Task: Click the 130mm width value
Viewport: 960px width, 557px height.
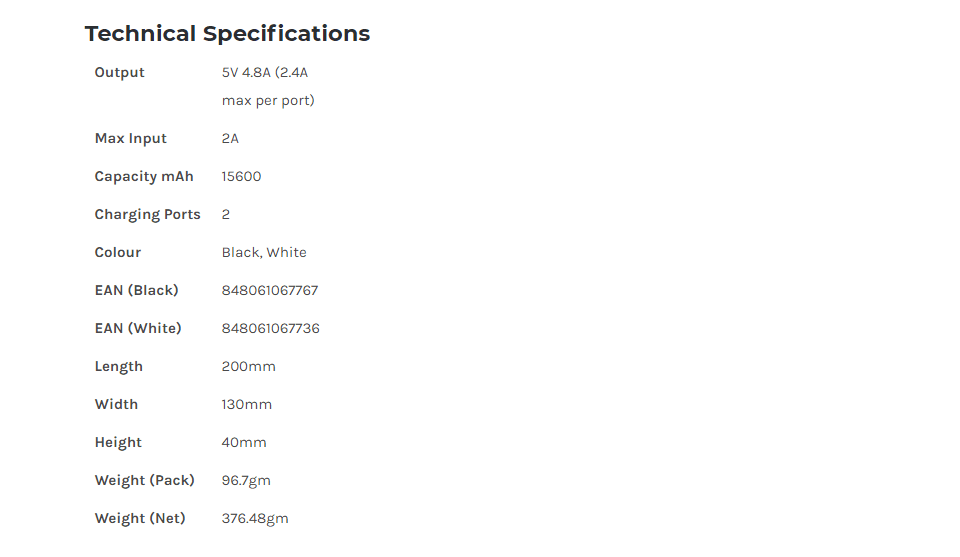Action: click(247, 404)
